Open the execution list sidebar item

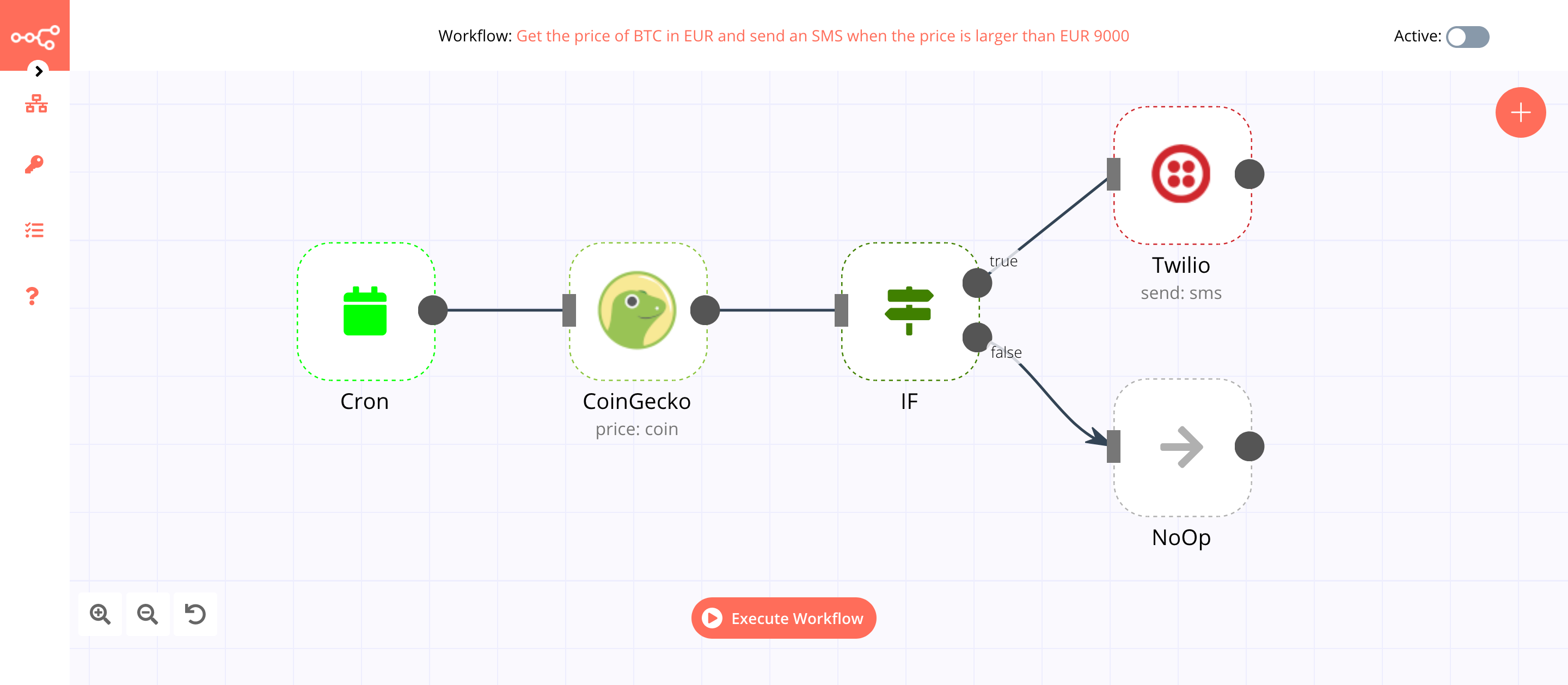point(34,230)
